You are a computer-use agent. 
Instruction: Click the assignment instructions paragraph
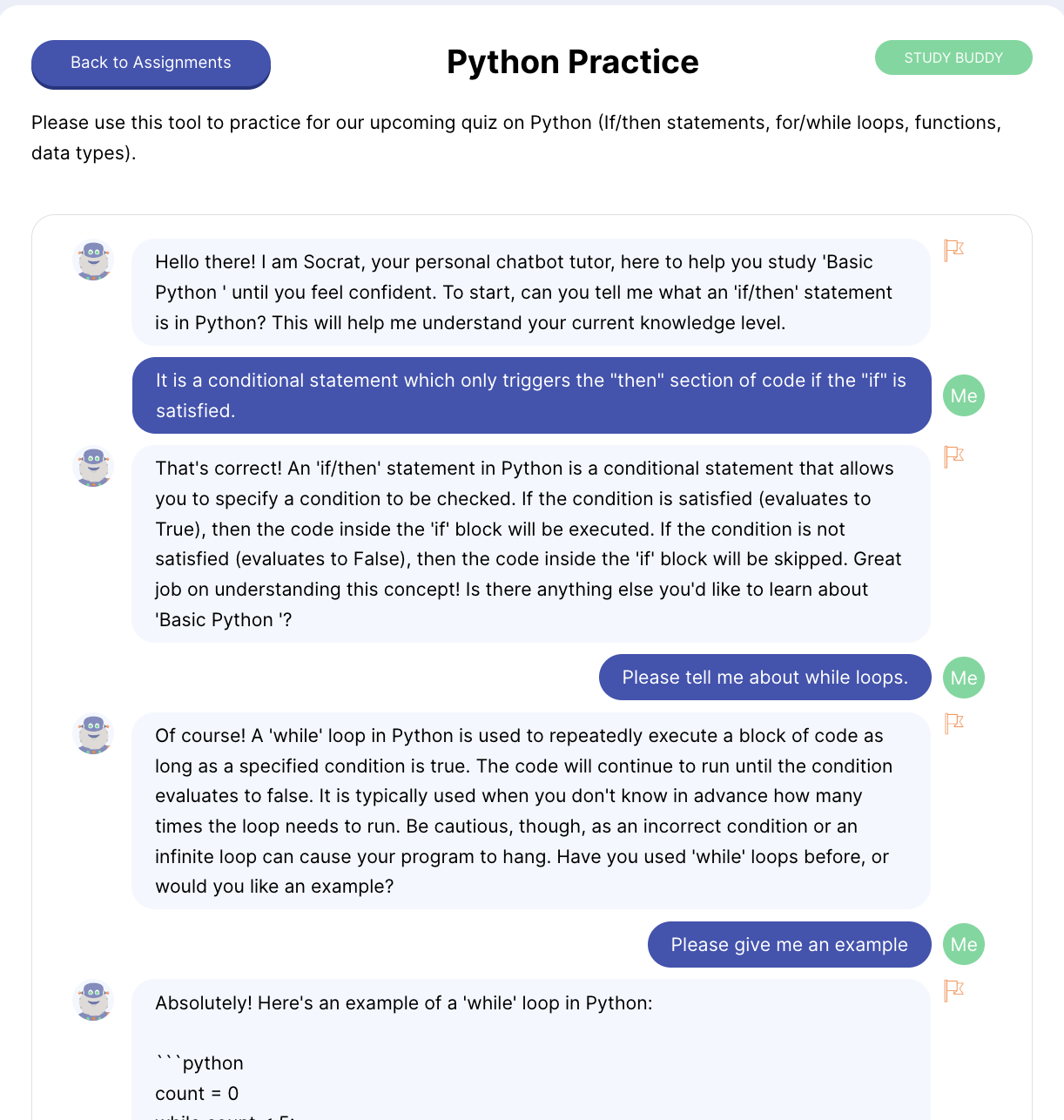[516, 138]
